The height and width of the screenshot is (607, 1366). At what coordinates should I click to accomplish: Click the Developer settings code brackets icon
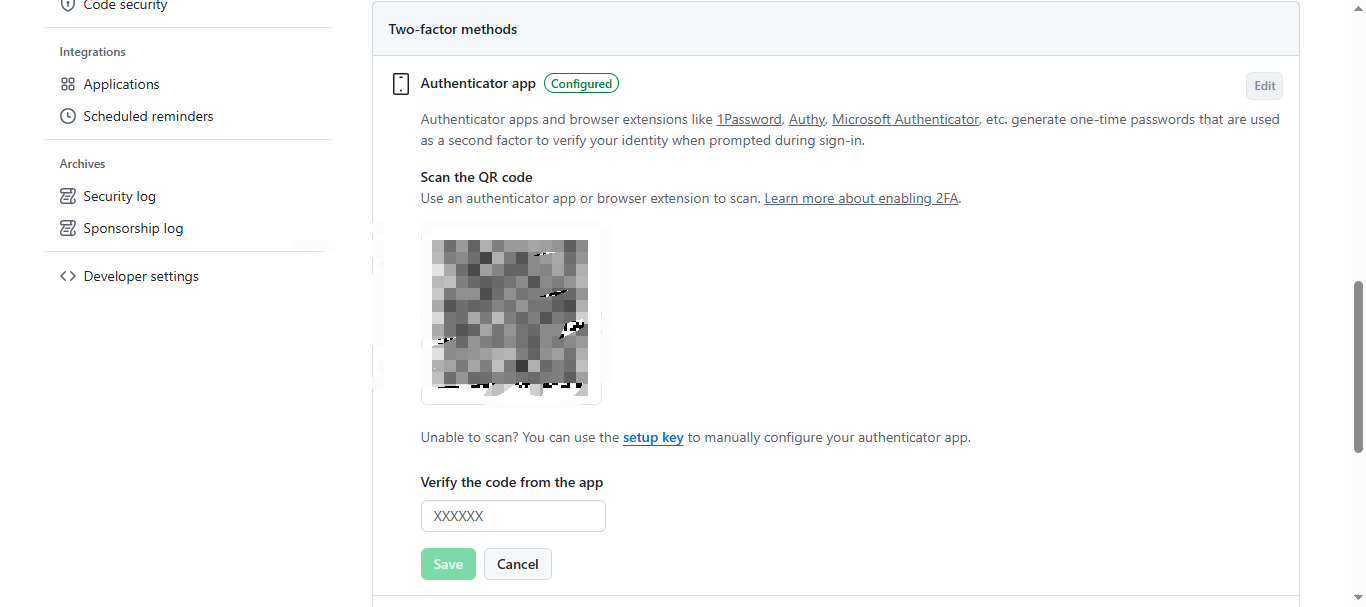pos(68,277)
